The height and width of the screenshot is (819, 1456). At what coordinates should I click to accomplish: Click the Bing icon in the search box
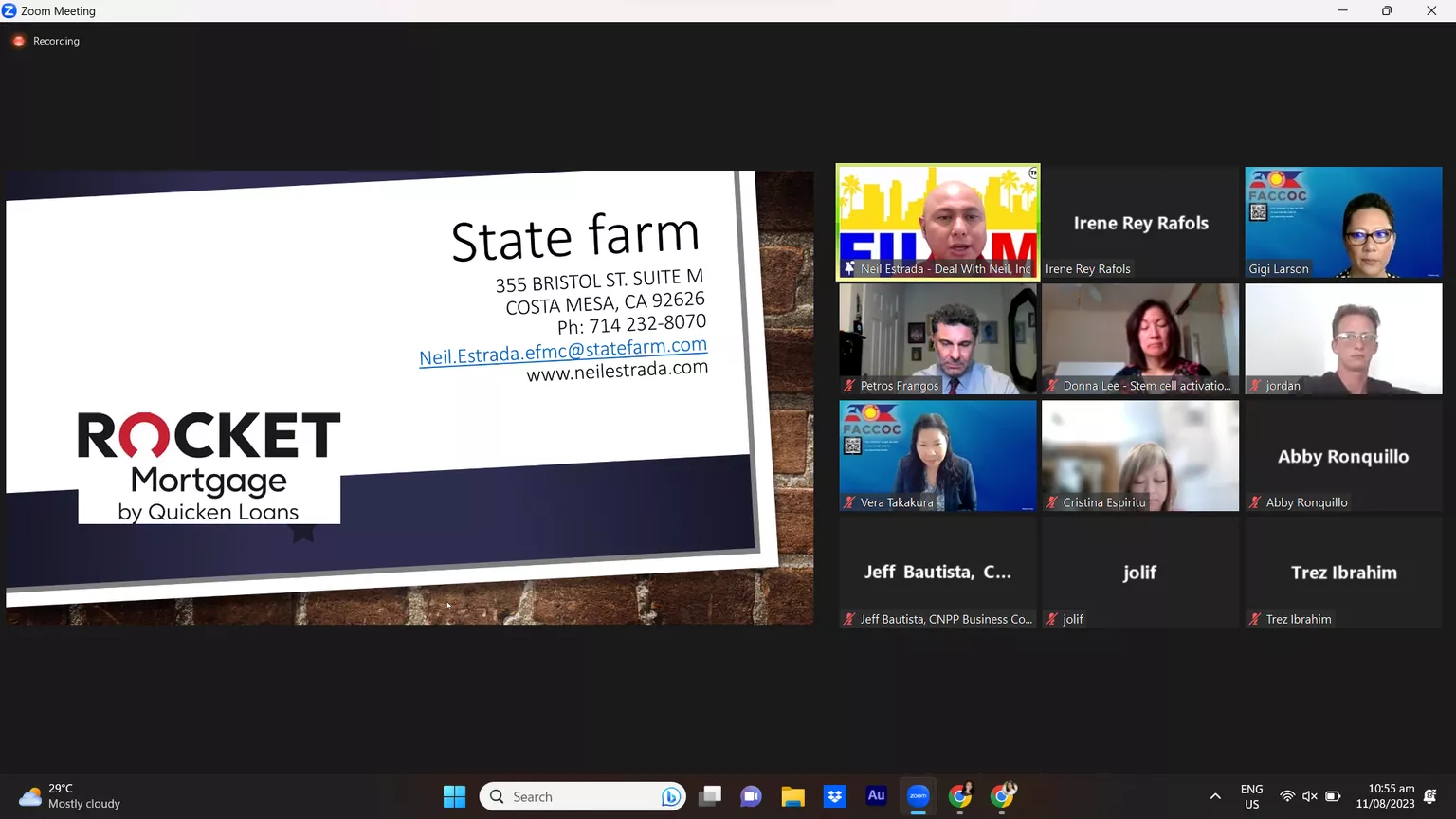[671, 797]
